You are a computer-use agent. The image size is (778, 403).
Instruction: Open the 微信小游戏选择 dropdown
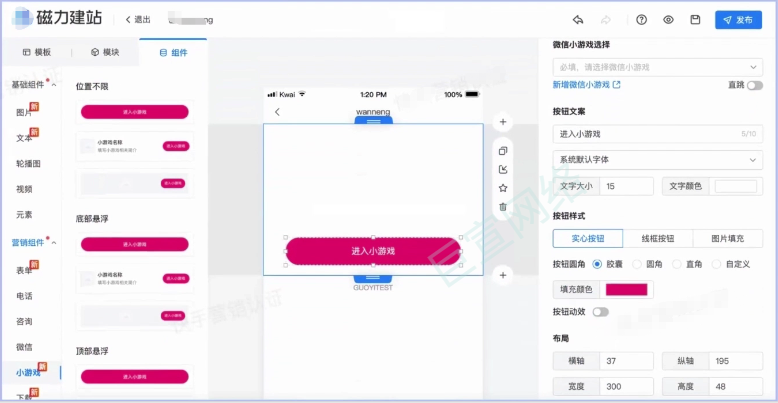[657, 67]
